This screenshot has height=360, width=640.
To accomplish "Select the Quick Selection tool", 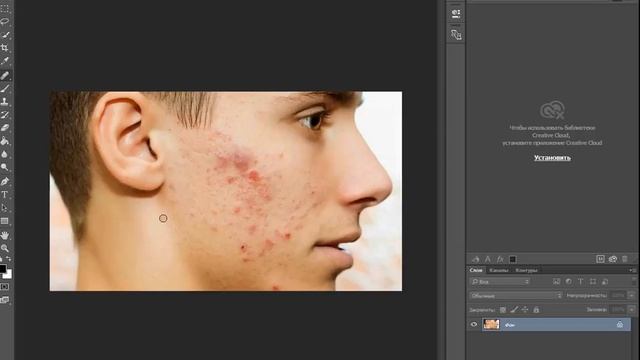I will pos(4,35).
